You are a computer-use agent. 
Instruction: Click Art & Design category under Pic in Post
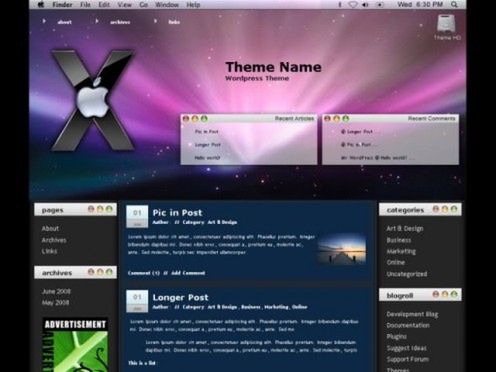click(222, 222)
